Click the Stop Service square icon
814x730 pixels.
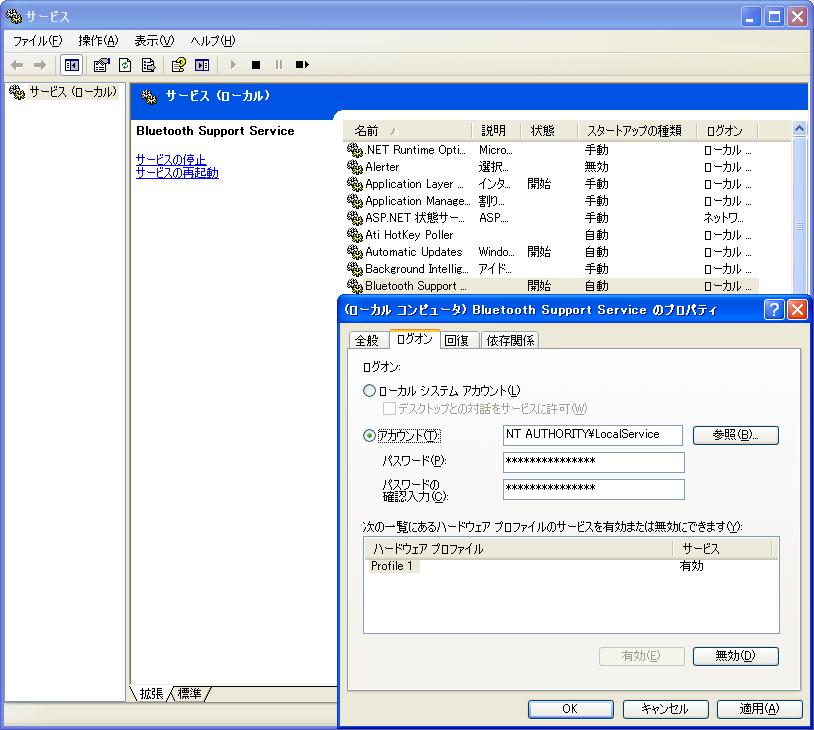[255, 65]
